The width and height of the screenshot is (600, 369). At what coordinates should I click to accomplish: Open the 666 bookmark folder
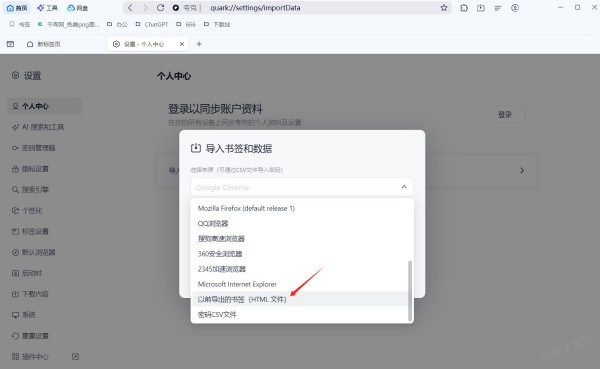pos(186,24)
